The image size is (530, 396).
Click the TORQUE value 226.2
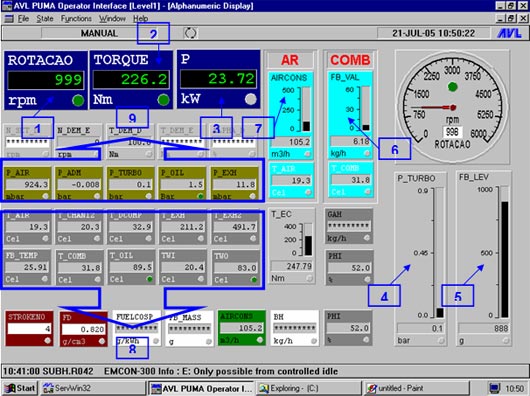click(x=131, y=79)
